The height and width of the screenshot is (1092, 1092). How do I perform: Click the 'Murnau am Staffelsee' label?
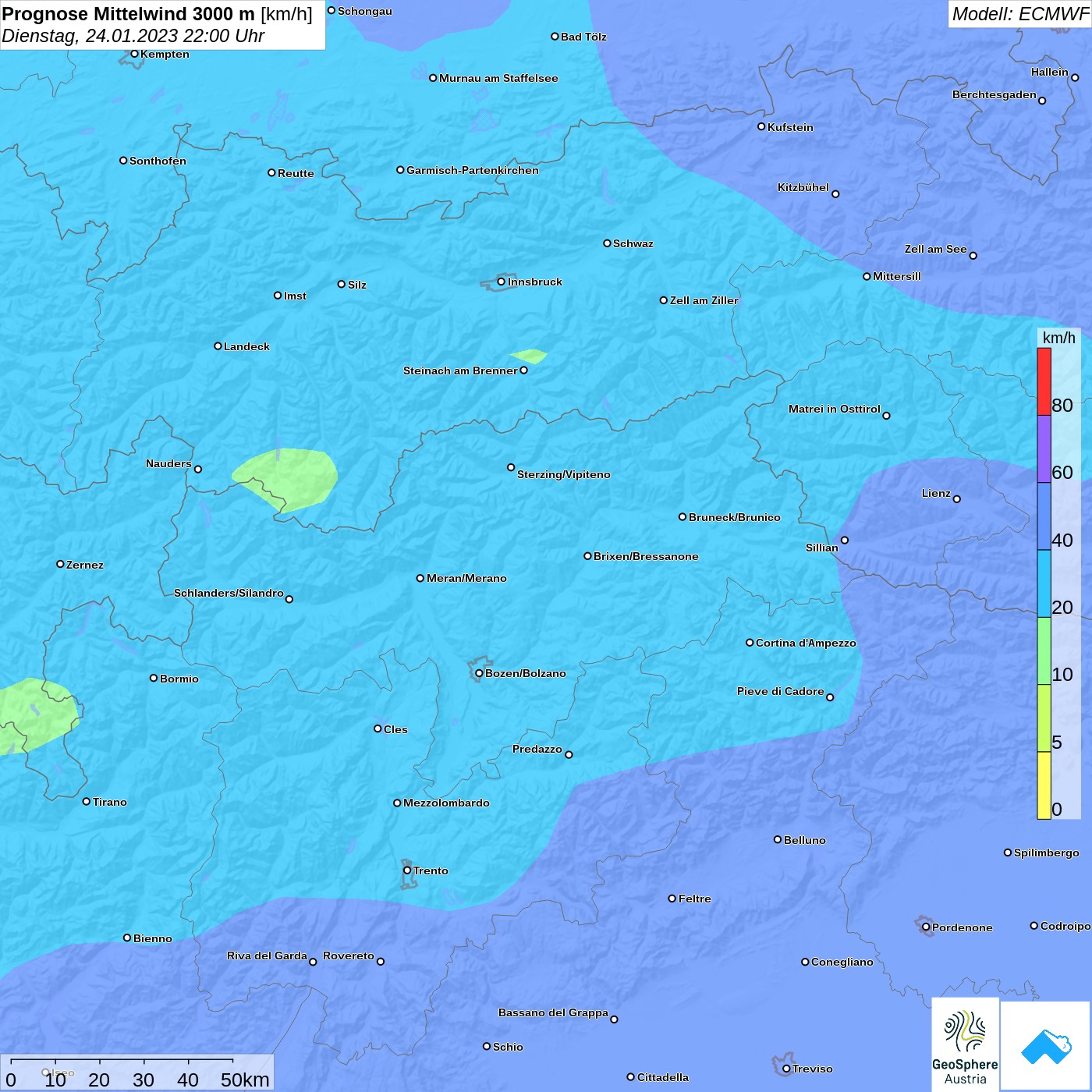(x=498, y=78)
